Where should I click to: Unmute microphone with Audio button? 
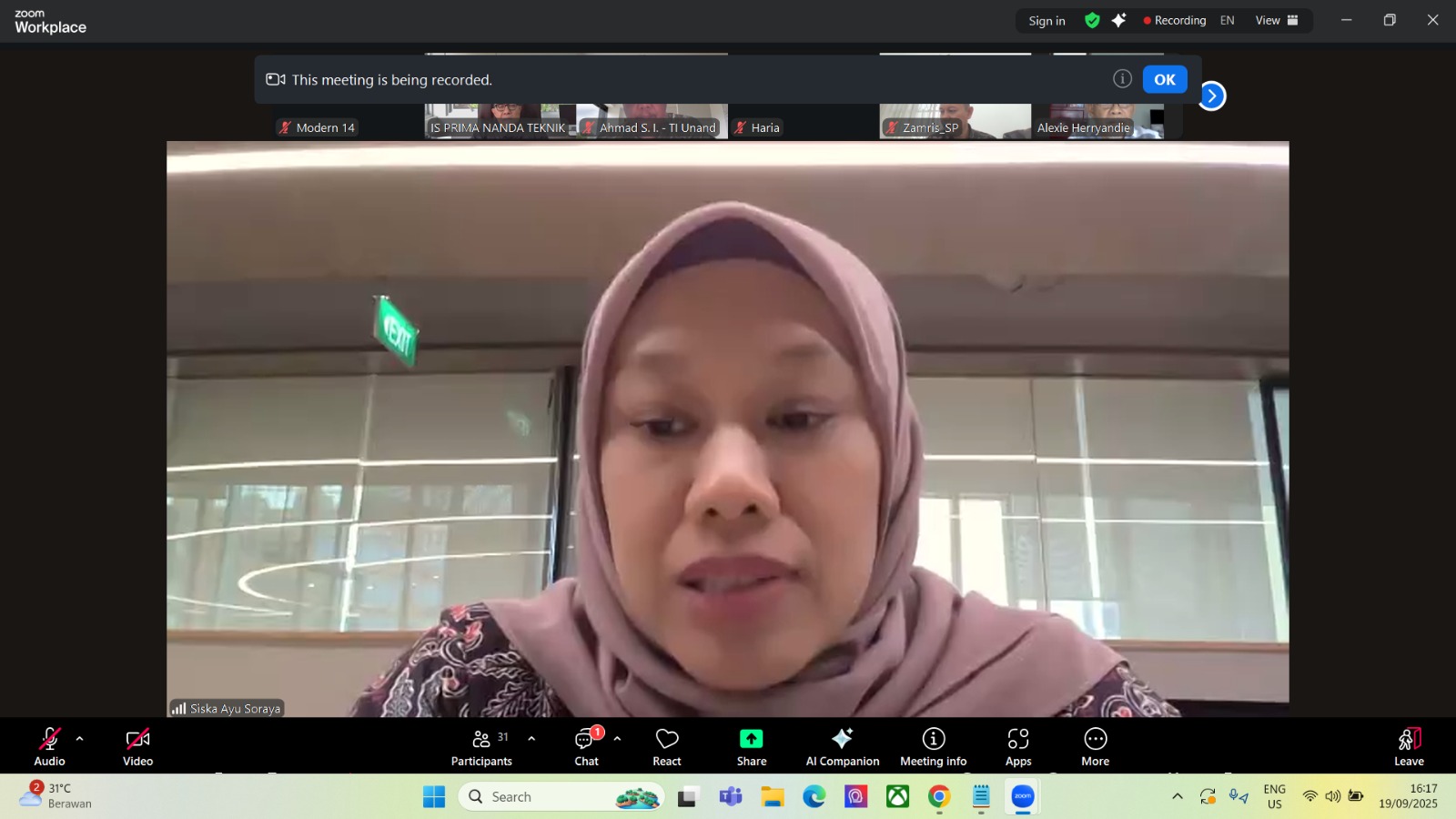pyautogui.click(x=49, y=746)
